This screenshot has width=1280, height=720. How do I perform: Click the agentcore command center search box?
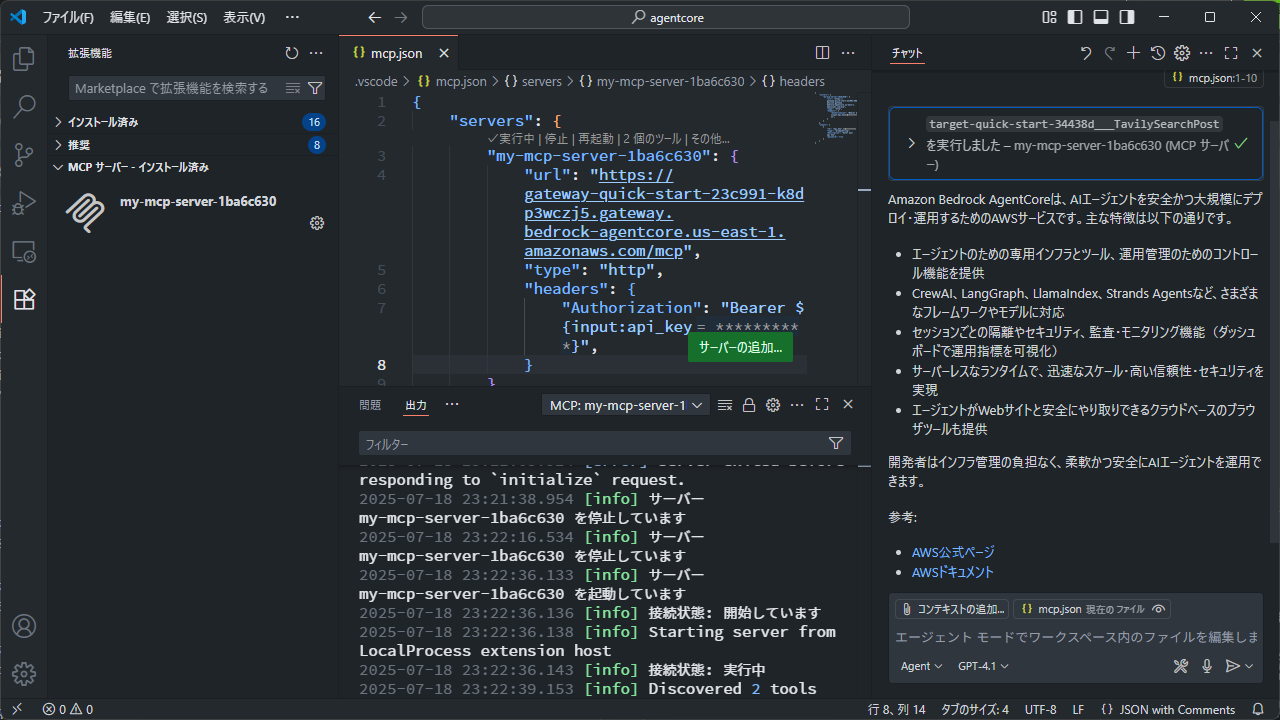tap(665, 17)
